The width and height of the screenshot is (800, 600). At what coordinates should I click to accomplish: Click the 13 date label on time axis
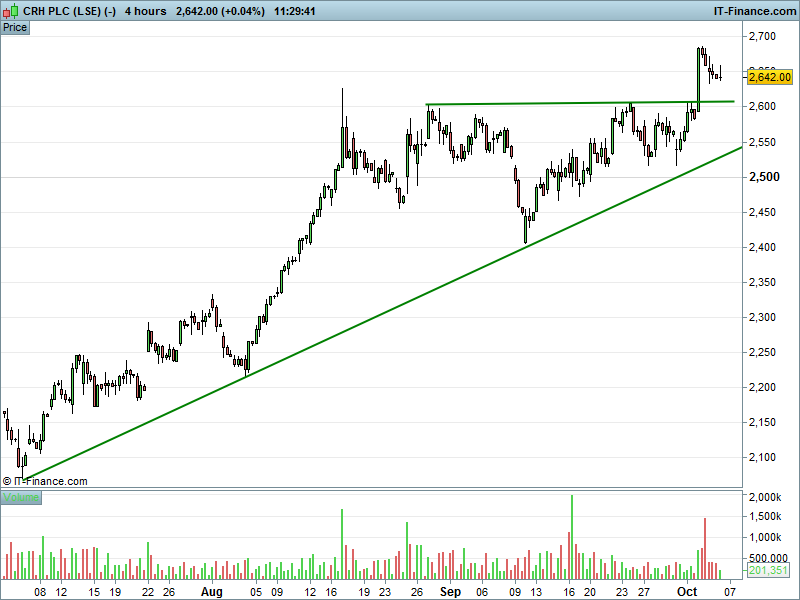pos(536,592)
